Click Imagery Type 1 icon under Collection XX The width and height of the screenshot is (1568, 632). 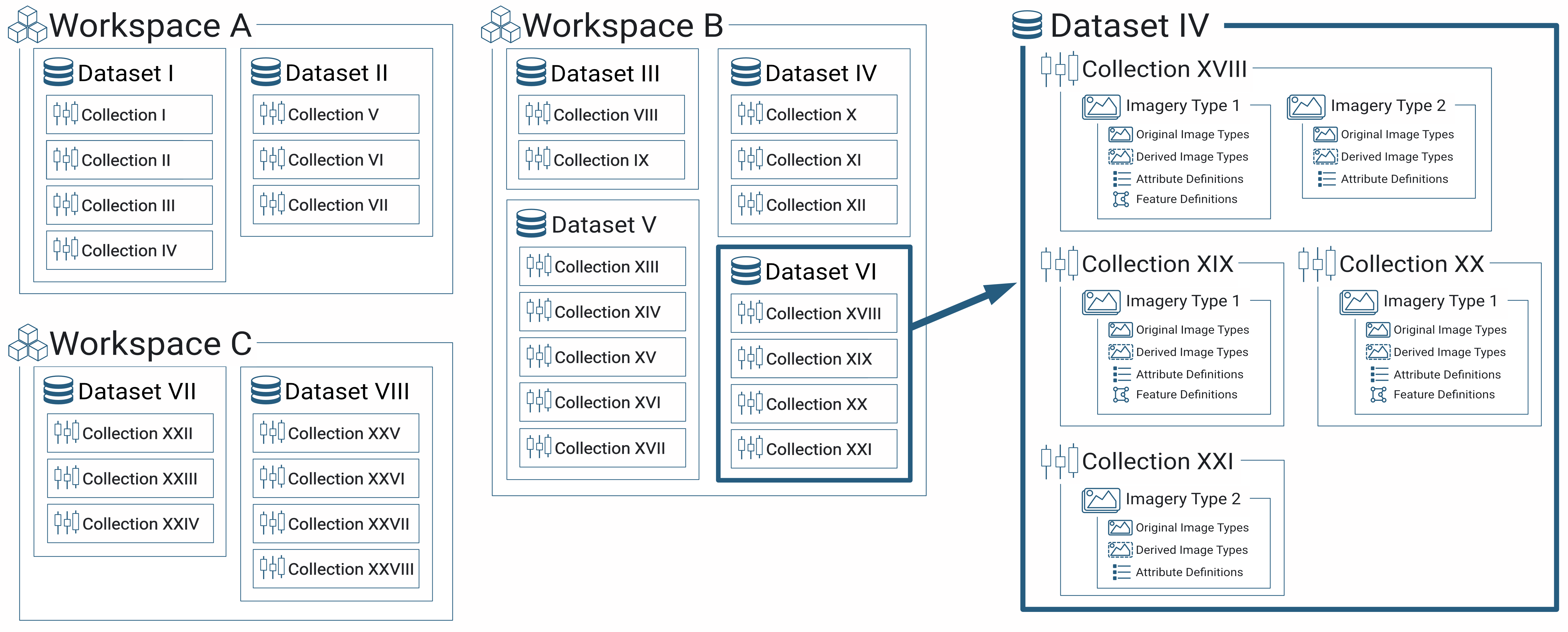1359,302
